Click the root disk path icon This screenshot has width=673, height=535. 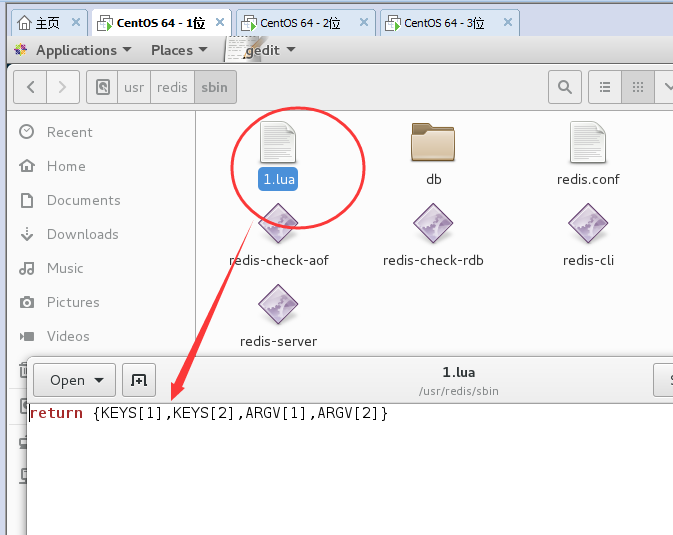tap(103, 87)
